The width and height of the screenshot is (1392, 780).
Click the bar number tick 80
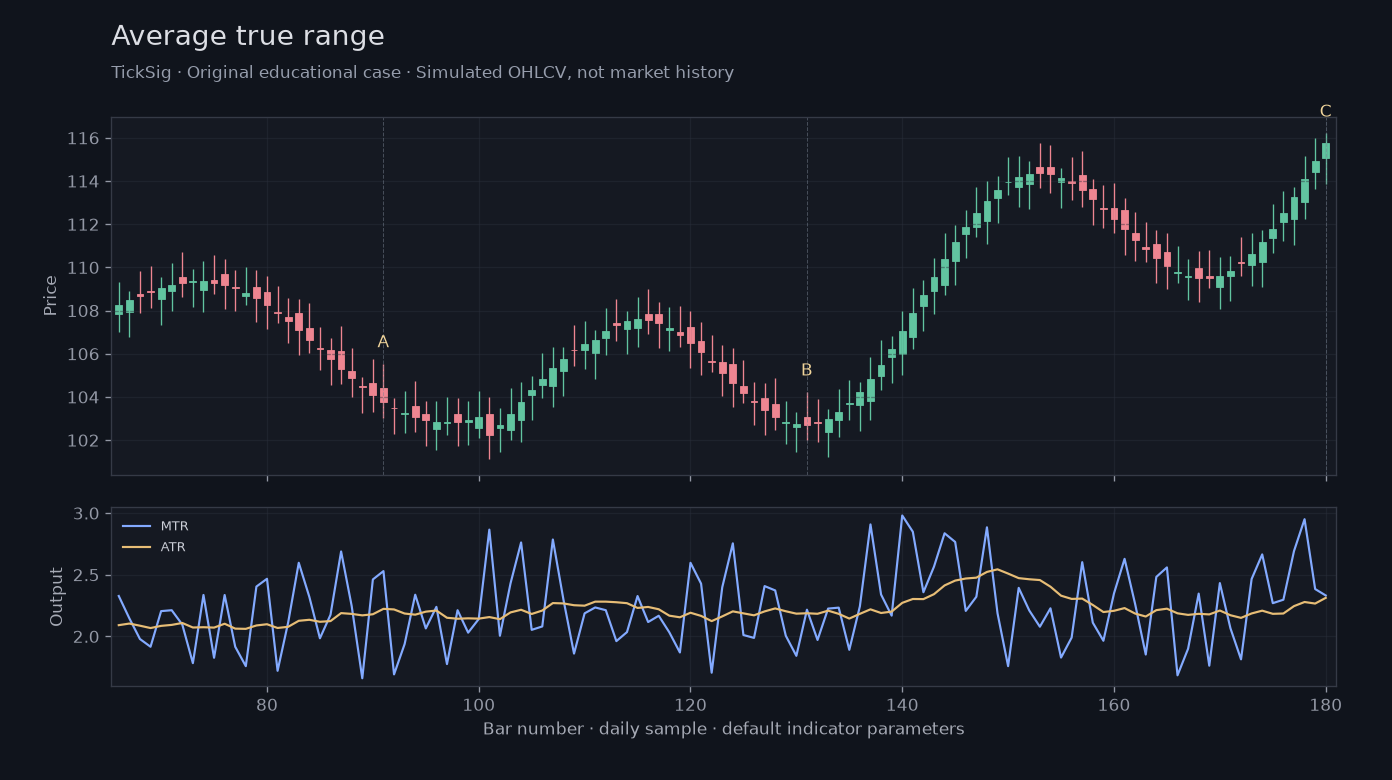[x=267, y=704]
